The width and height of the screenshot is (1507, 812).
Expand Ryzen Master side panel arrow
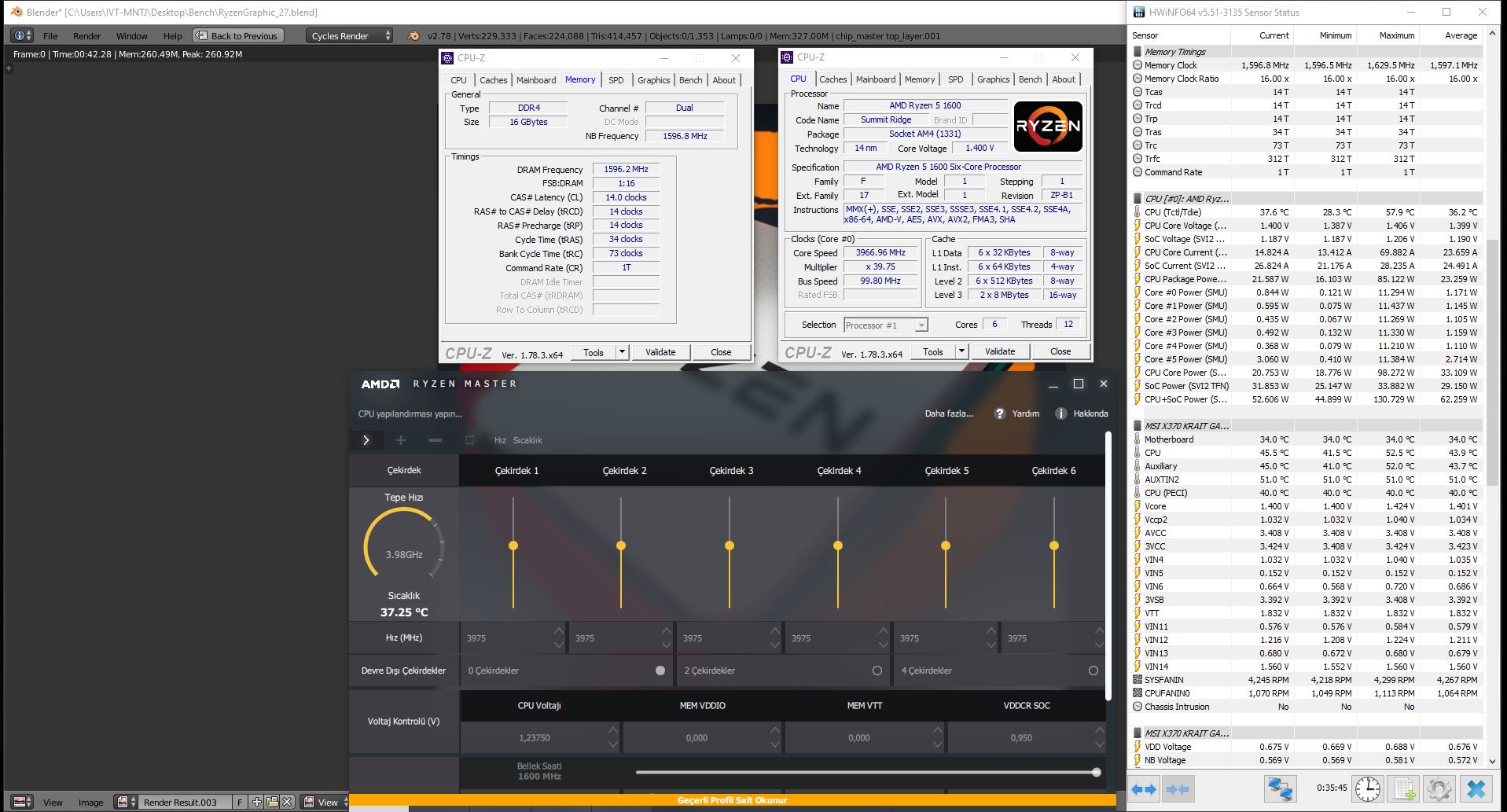coord(366,440)
